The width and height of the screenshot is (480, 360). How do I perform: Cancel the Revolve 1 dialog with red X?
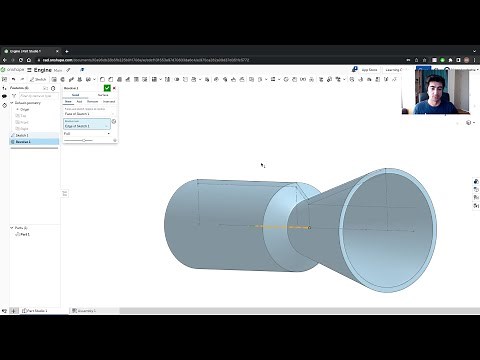(114, 88)
